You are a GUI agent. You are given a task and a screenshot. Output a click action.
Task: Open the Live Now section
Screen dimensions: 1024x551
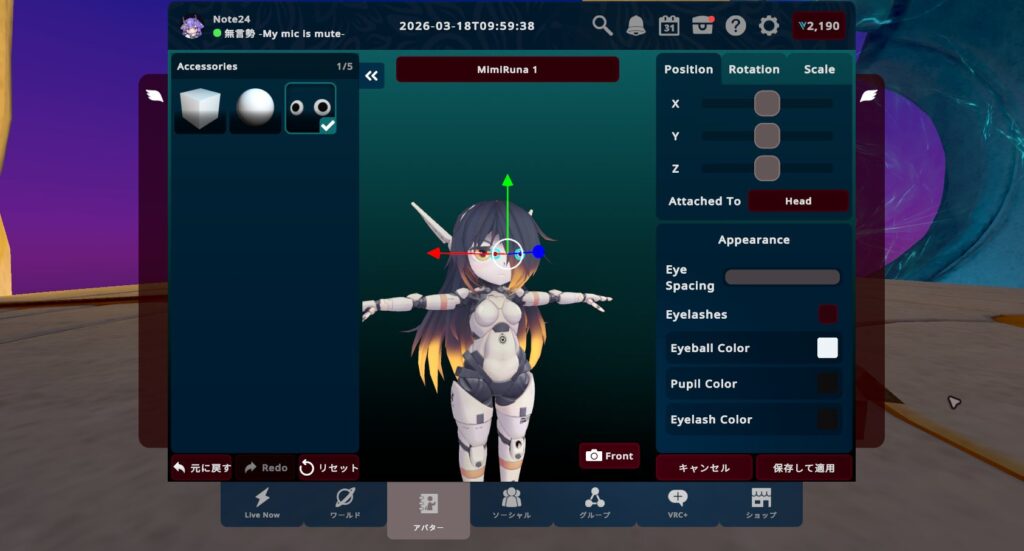point(262,503)
